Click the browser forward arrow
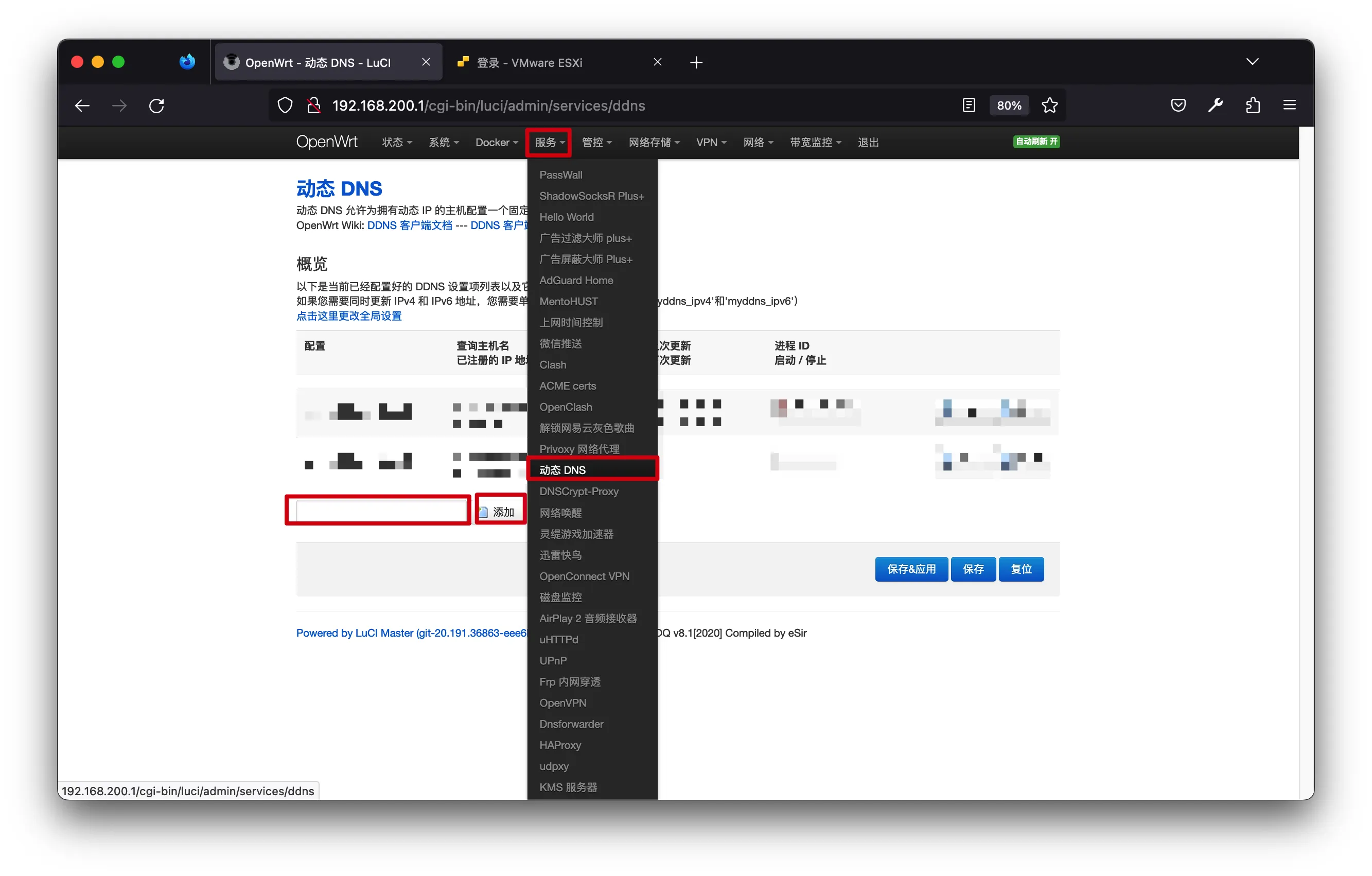 [119, 106]
